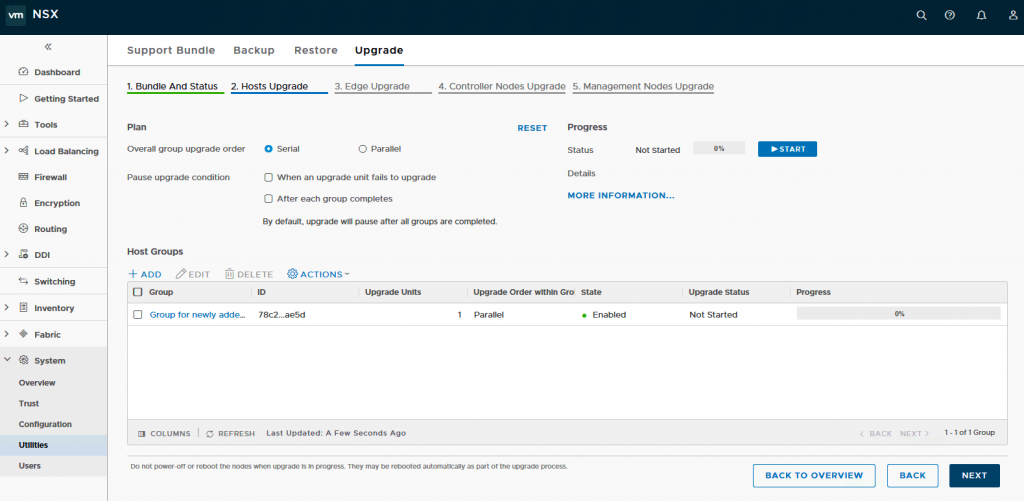Click the Switching arrows icon
The width and height of the screenshot is (1024, 501).
coord(24,282)
